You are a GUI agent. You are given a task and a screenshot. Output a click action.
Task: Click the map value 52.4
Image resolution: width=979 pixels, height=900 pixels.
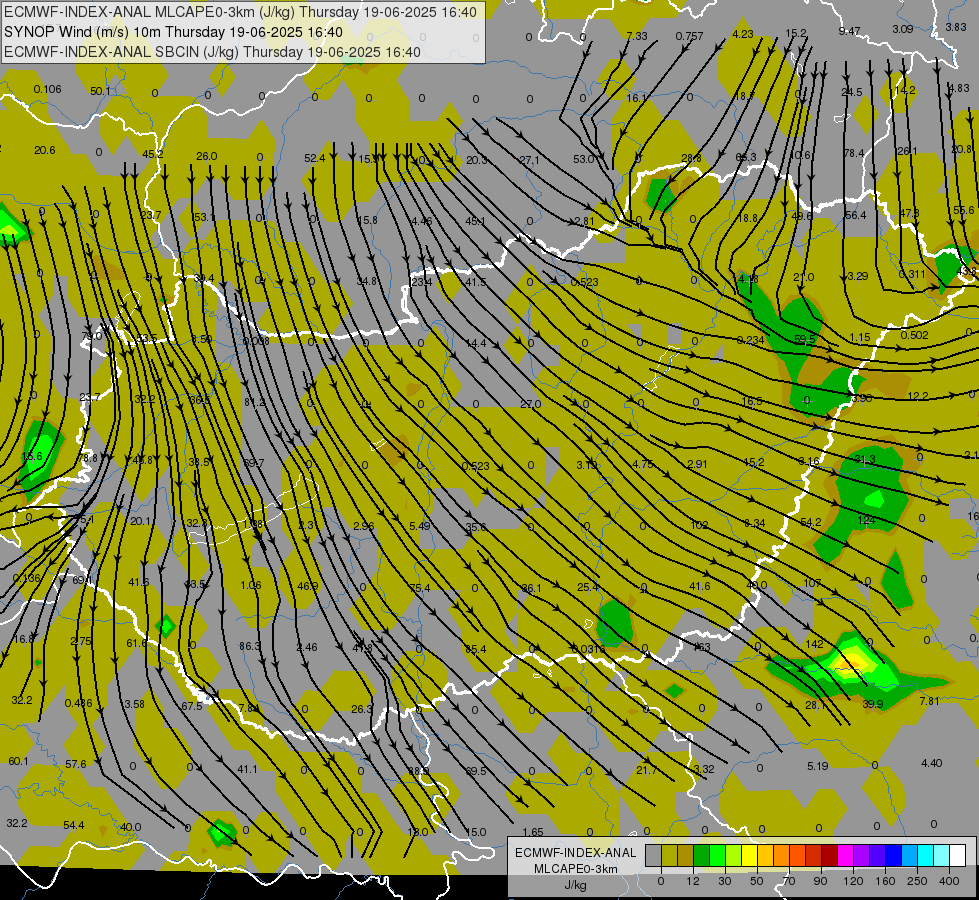coord(315,159)
